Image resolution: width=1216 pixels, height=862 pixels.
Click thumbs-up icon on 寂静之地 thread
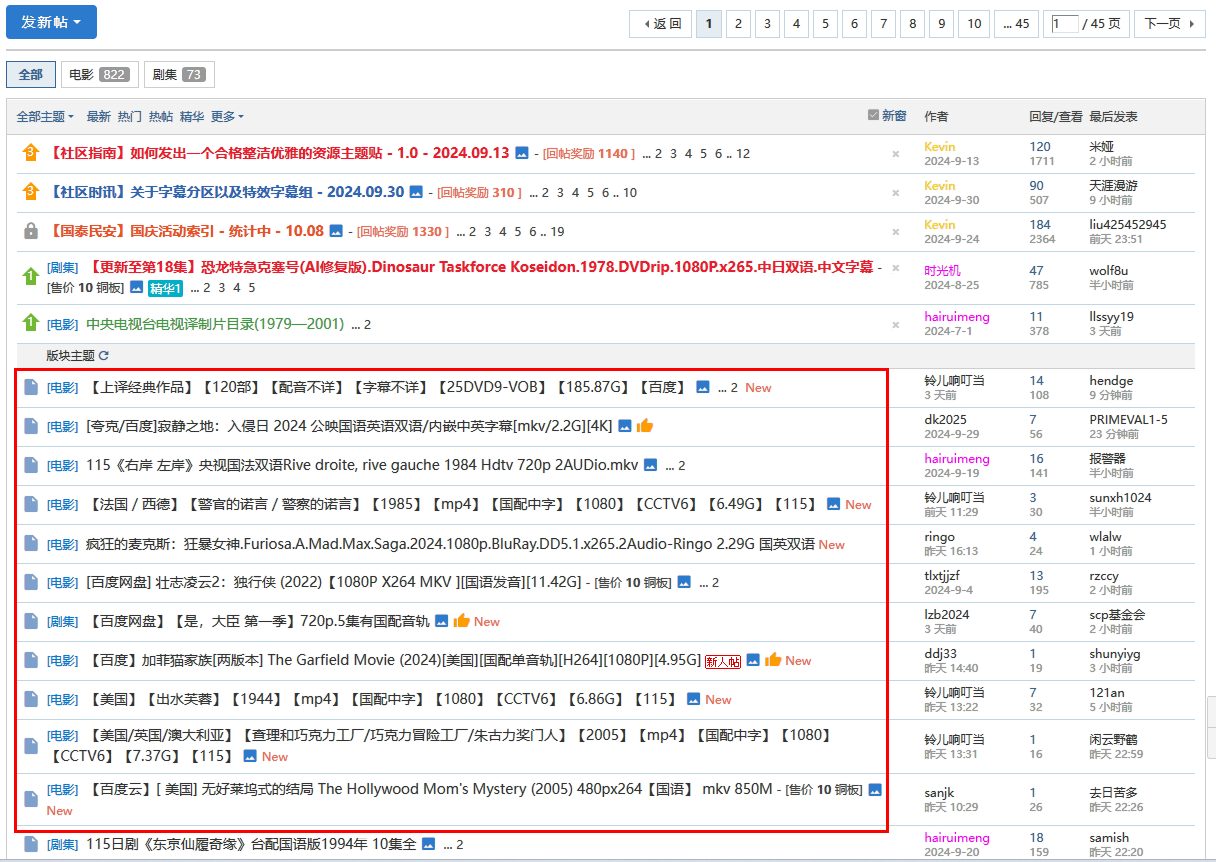tap(645, 426)
